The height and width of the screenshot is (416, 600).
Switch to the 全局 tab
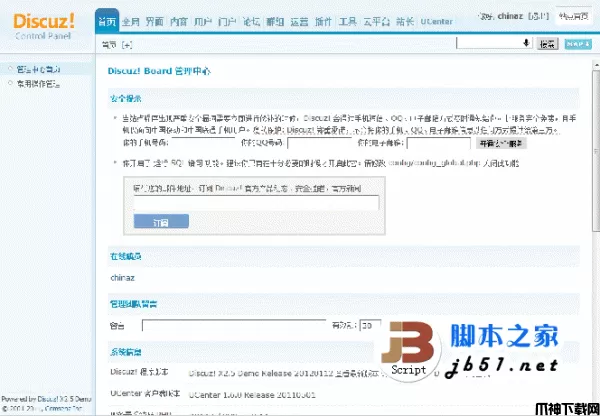point(131,22)
